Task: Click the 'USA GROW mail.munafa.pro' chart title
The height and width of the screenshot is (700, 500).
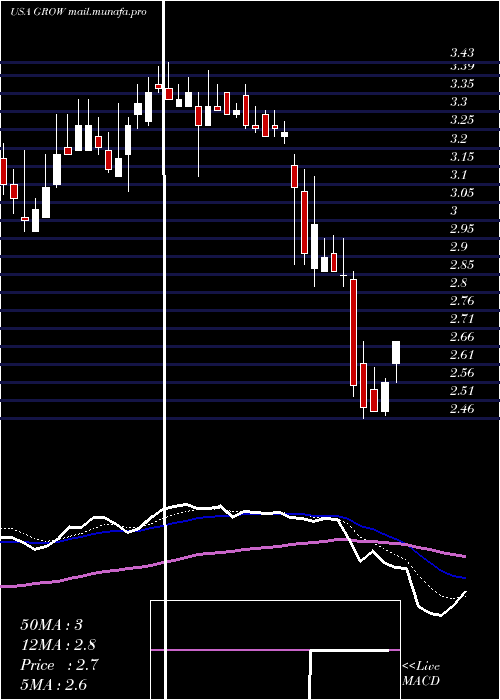Action: (78, 12)
